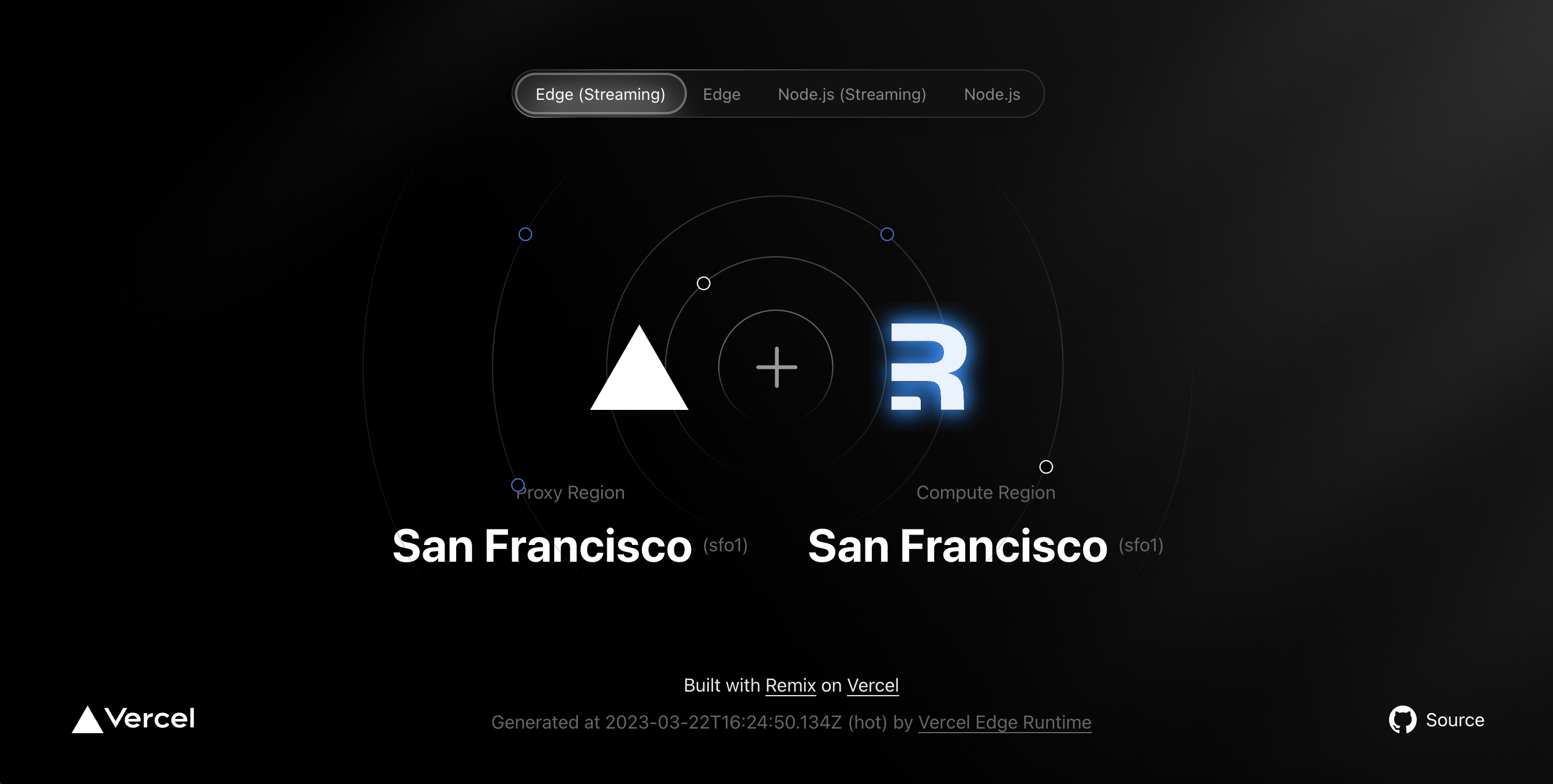
Task: Open the Remix link in footer
Action: click(790, 686)
